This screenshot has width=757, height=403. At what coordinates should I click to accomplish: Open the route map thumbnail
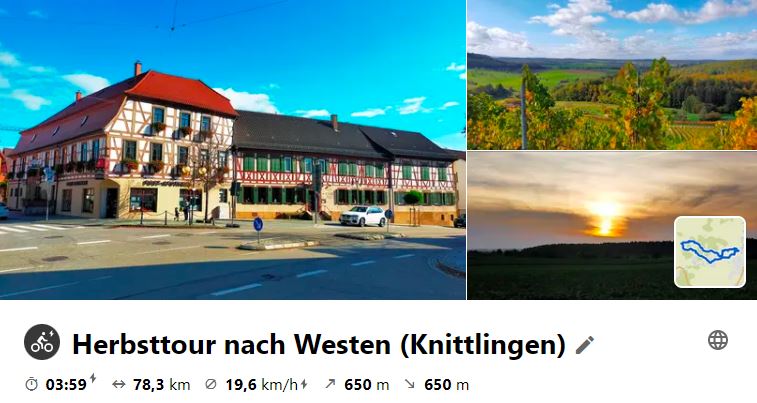tap(710, 252)
